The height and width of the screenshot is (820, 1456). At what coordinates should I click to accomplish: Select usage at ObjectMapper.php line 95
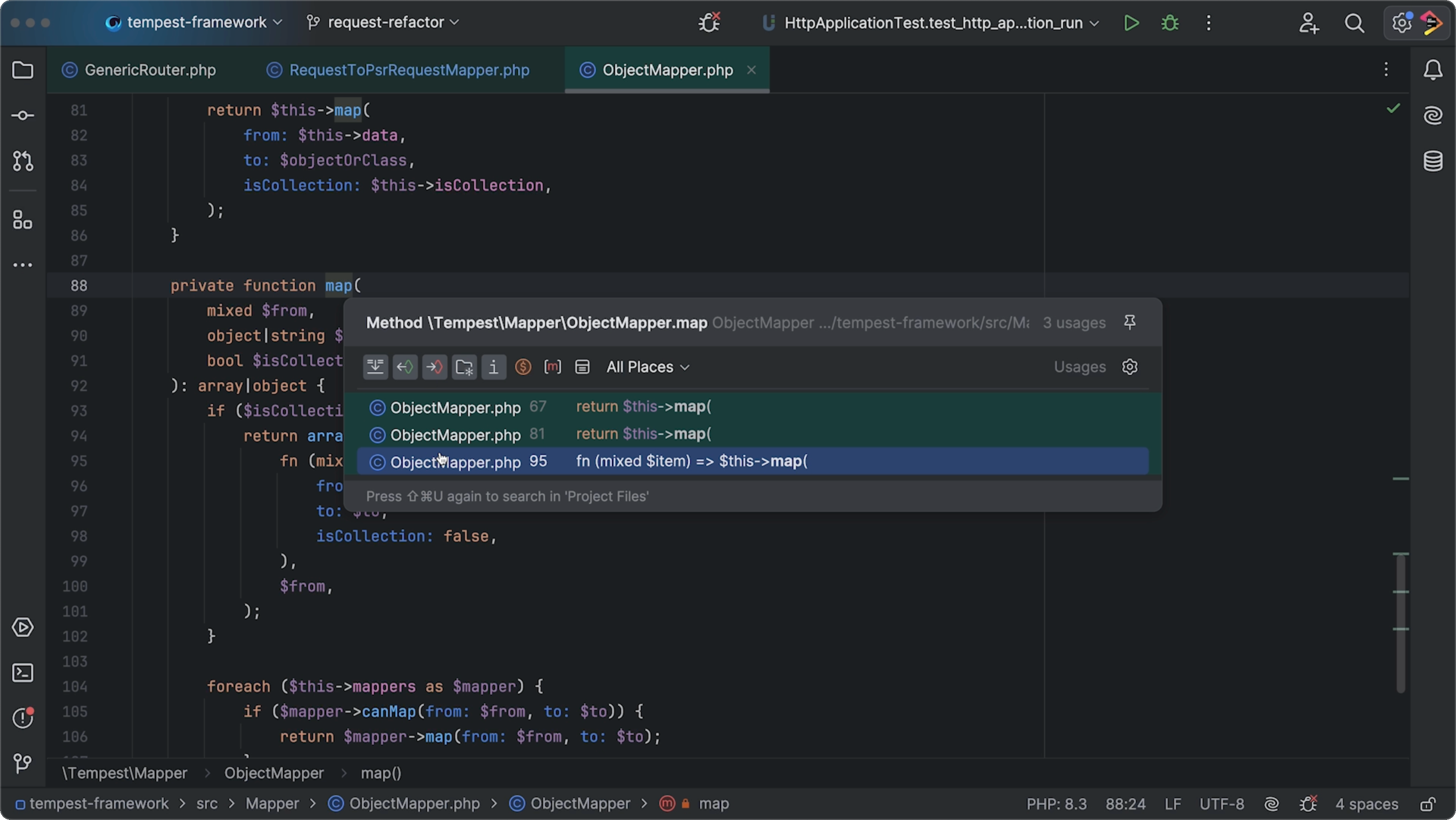coord(752,461)
